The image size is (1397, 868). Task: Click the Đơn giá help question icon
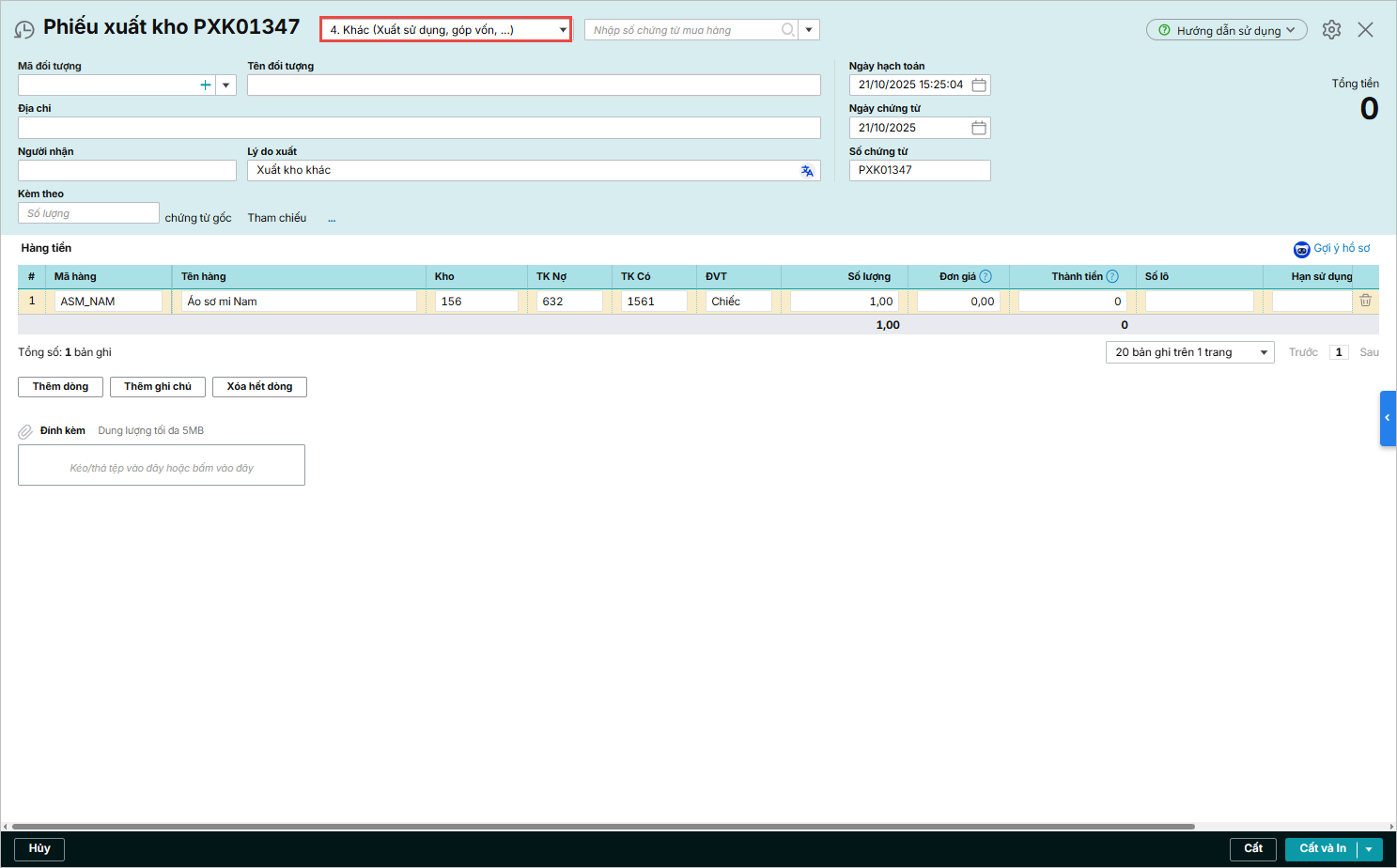tap(986, 276)
